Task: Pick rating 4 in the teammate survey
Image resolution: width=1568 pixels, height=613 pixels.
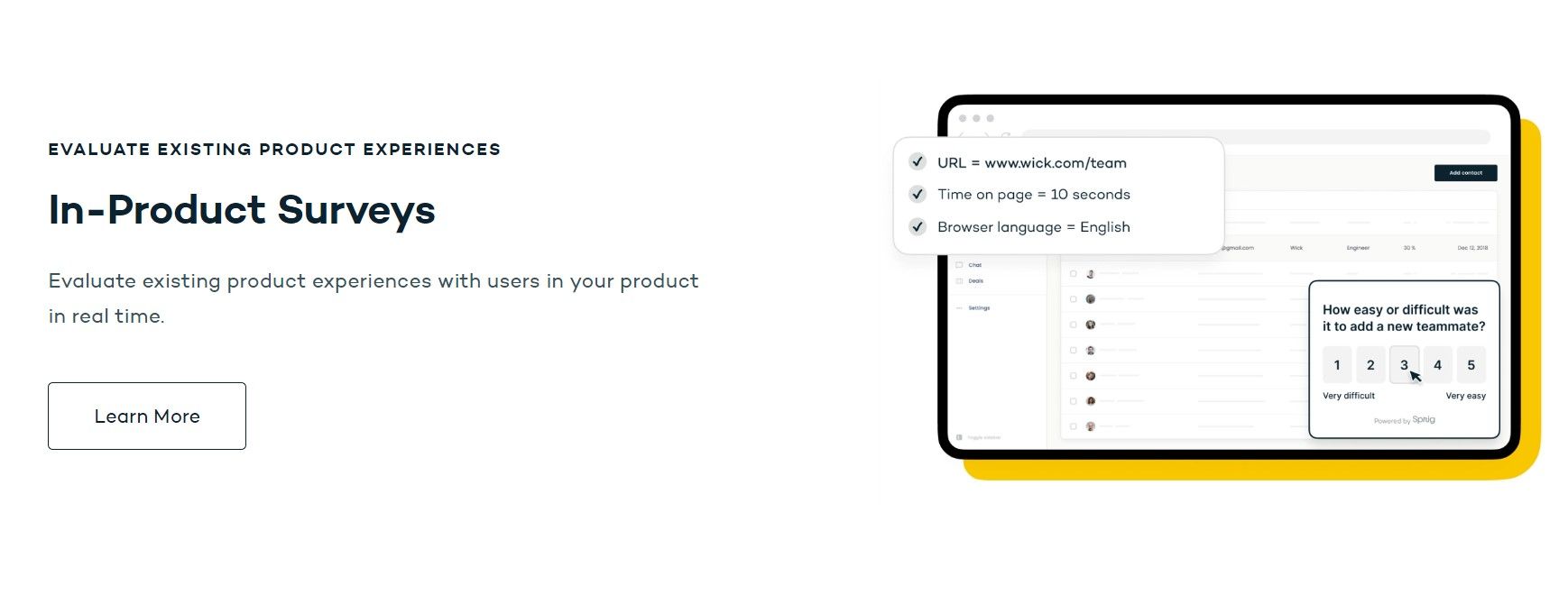Action: [x=1438, y=365]
